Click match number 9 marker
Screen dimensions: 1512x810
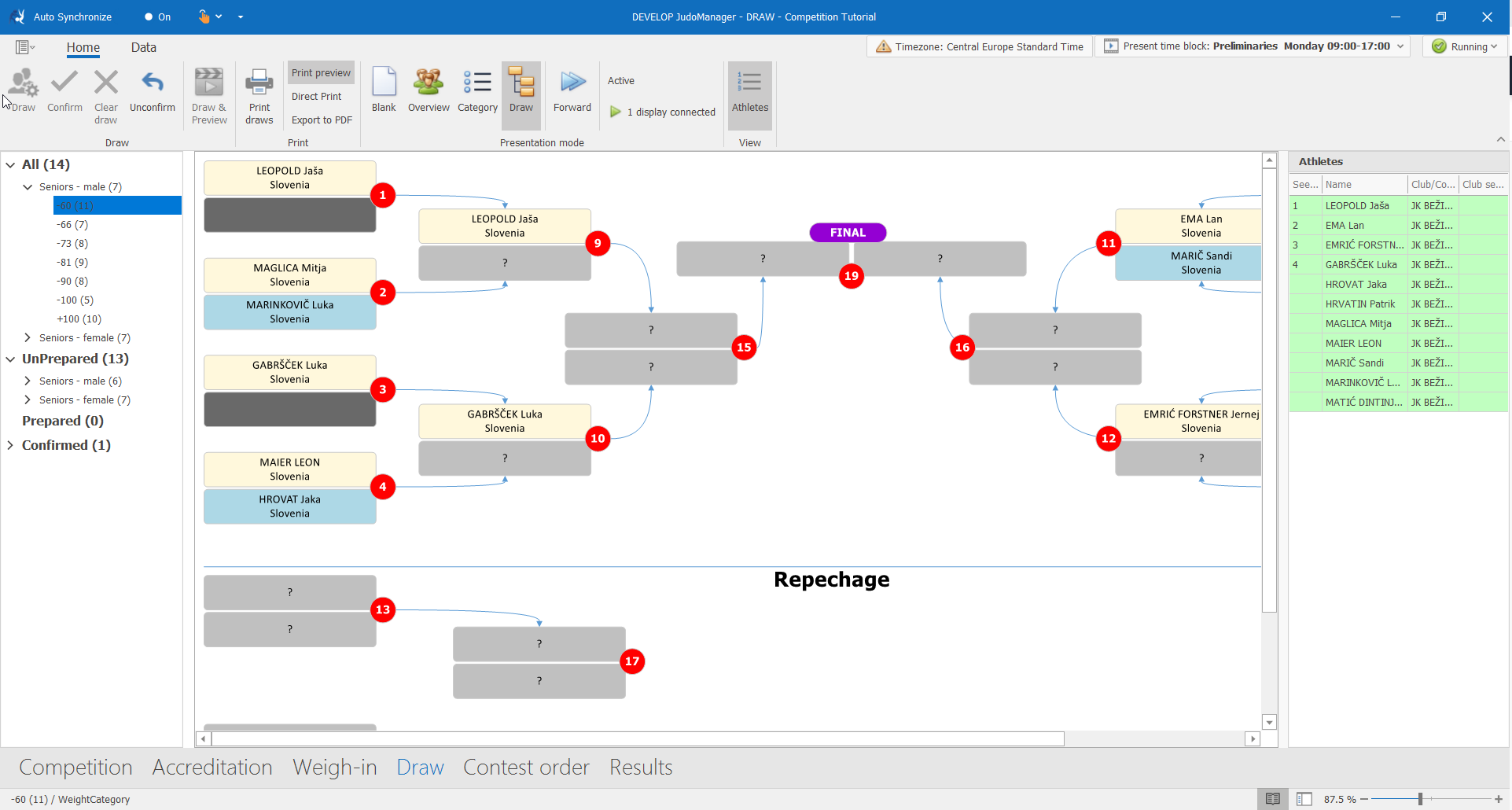[598, 243]
